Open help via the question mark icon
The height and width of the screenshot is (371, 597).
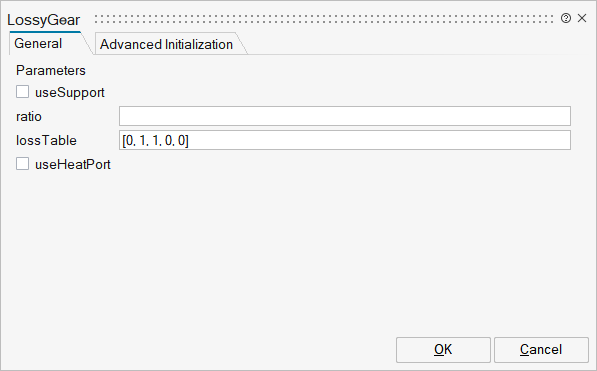(x=566, y=18)
